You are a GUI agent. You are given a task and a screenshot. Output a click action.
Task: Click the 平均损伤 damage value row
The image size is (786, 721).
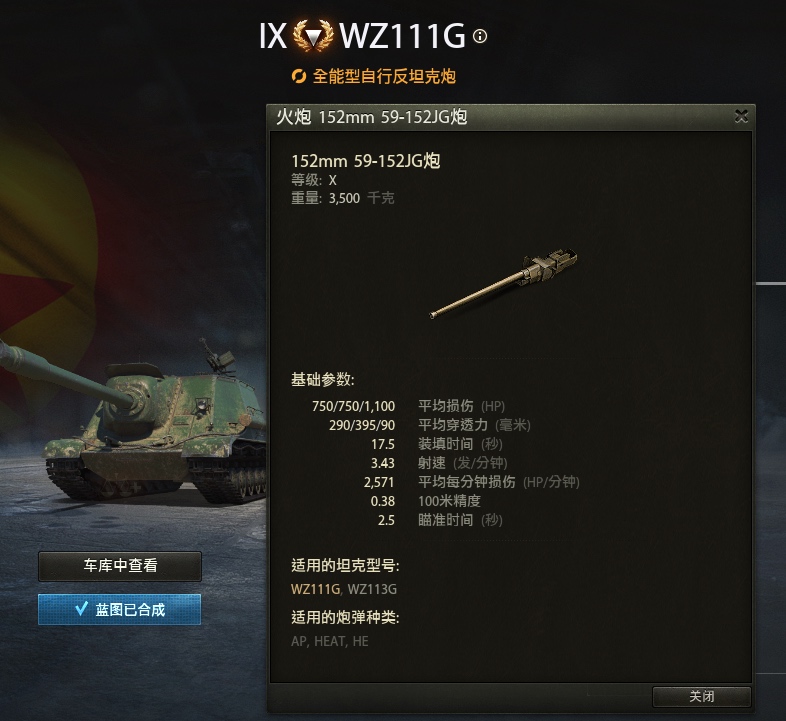pyautogui.click(x=408, y=406)
